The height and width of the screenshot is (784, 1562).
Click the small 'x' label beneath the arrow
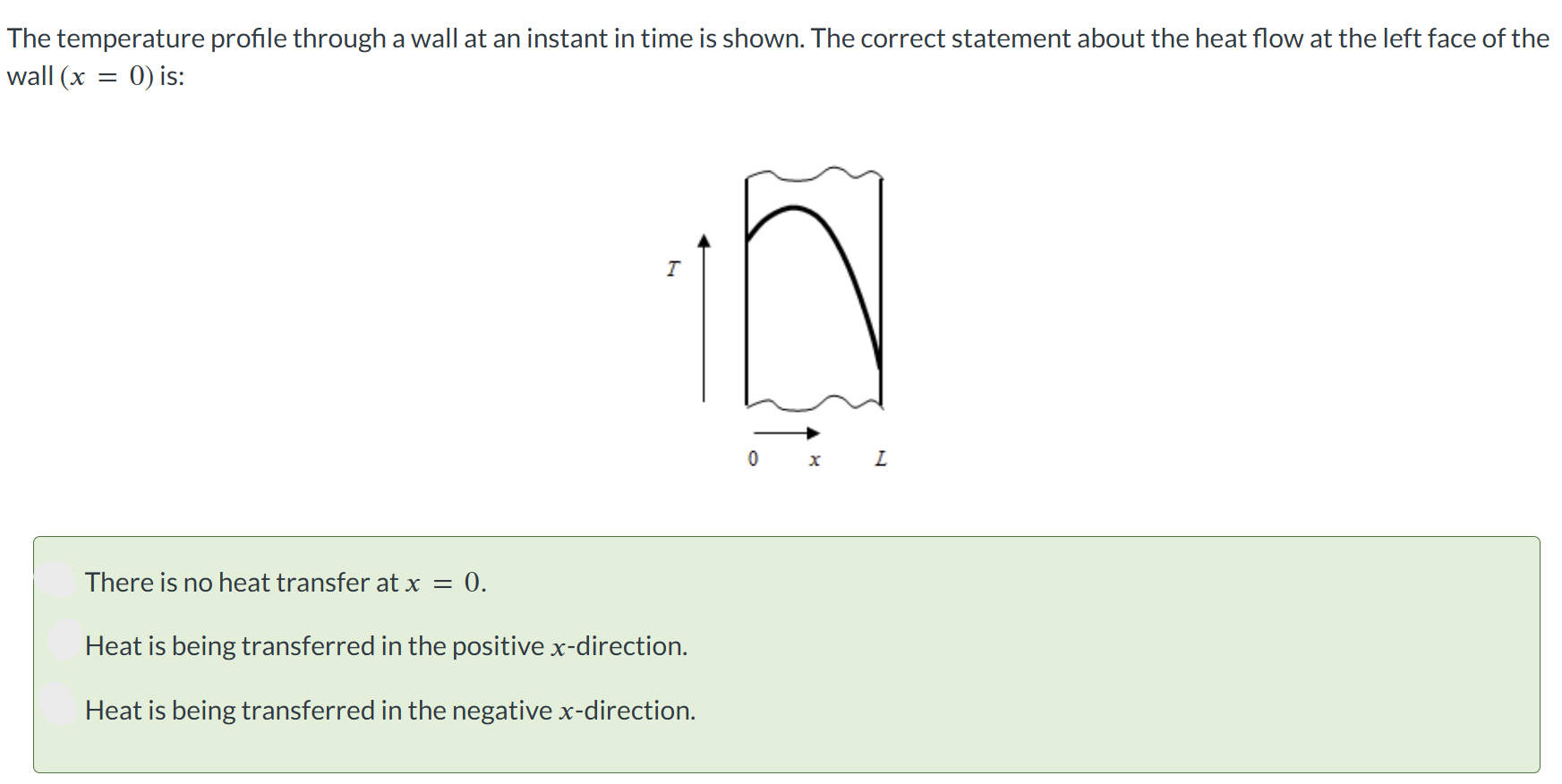(x=815, y=460)
